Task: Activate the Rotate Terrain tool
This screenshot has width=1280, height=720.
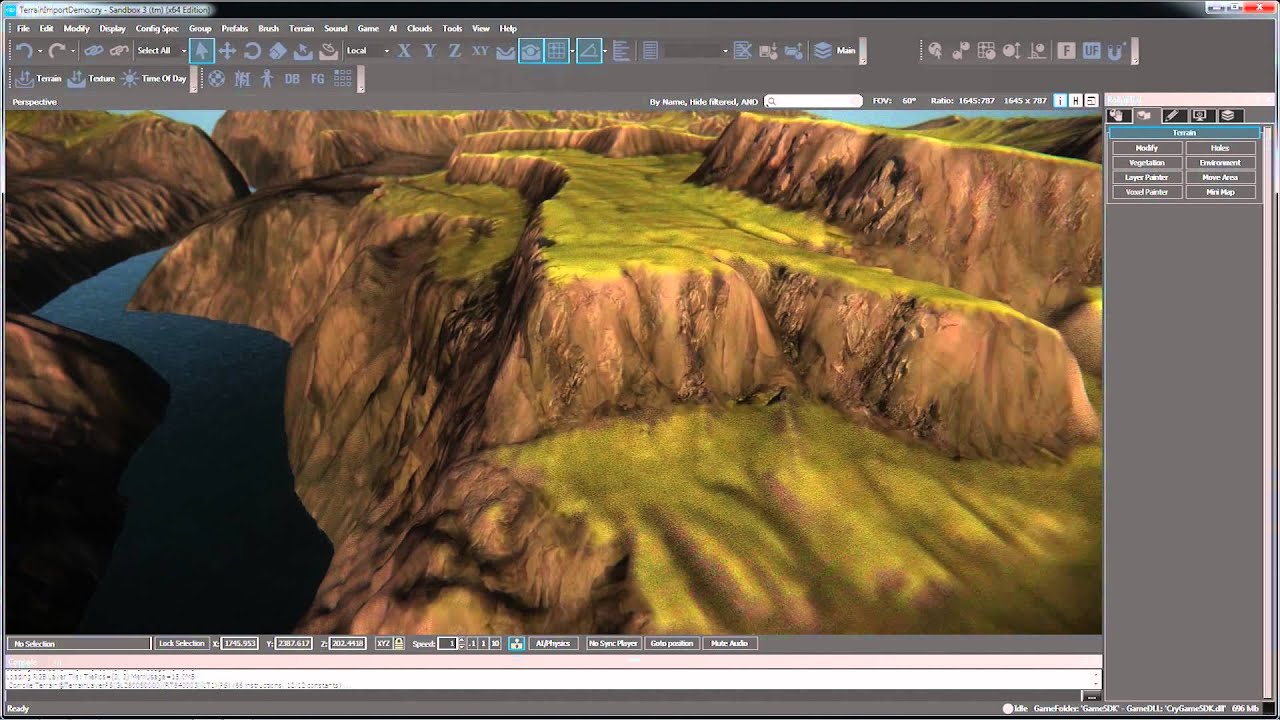Action: click(x=328, y=50)
